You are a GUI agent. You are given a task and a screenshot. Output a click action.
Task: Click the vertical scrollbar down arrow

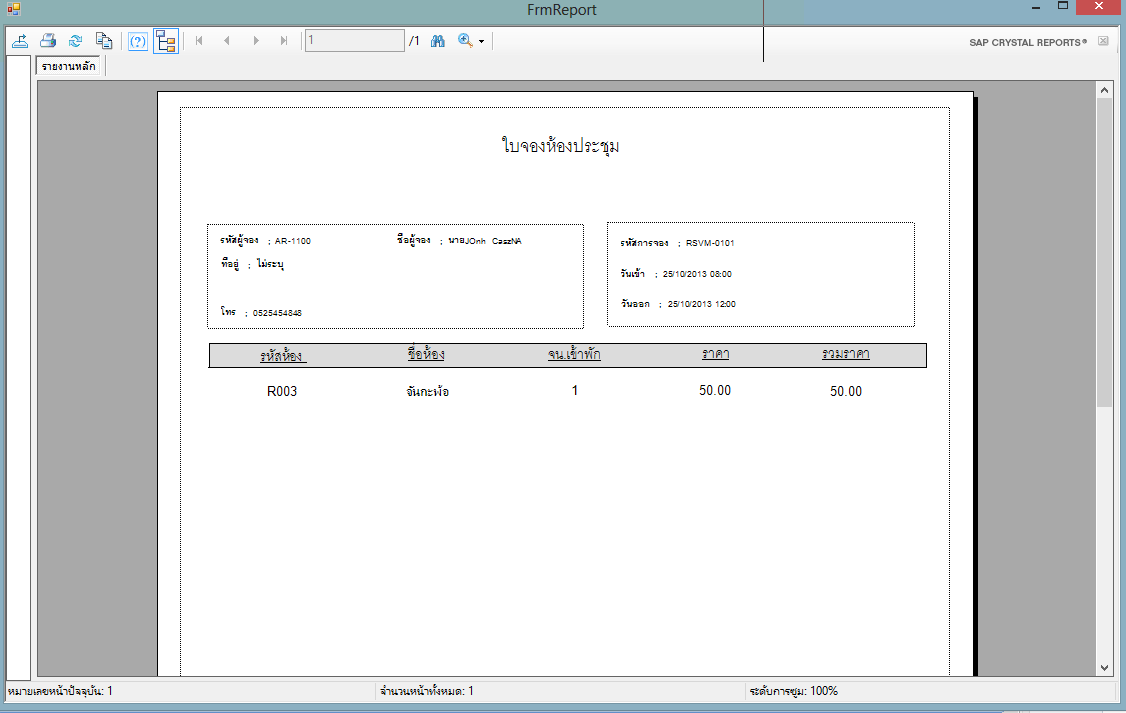(x=1105, y=667)
